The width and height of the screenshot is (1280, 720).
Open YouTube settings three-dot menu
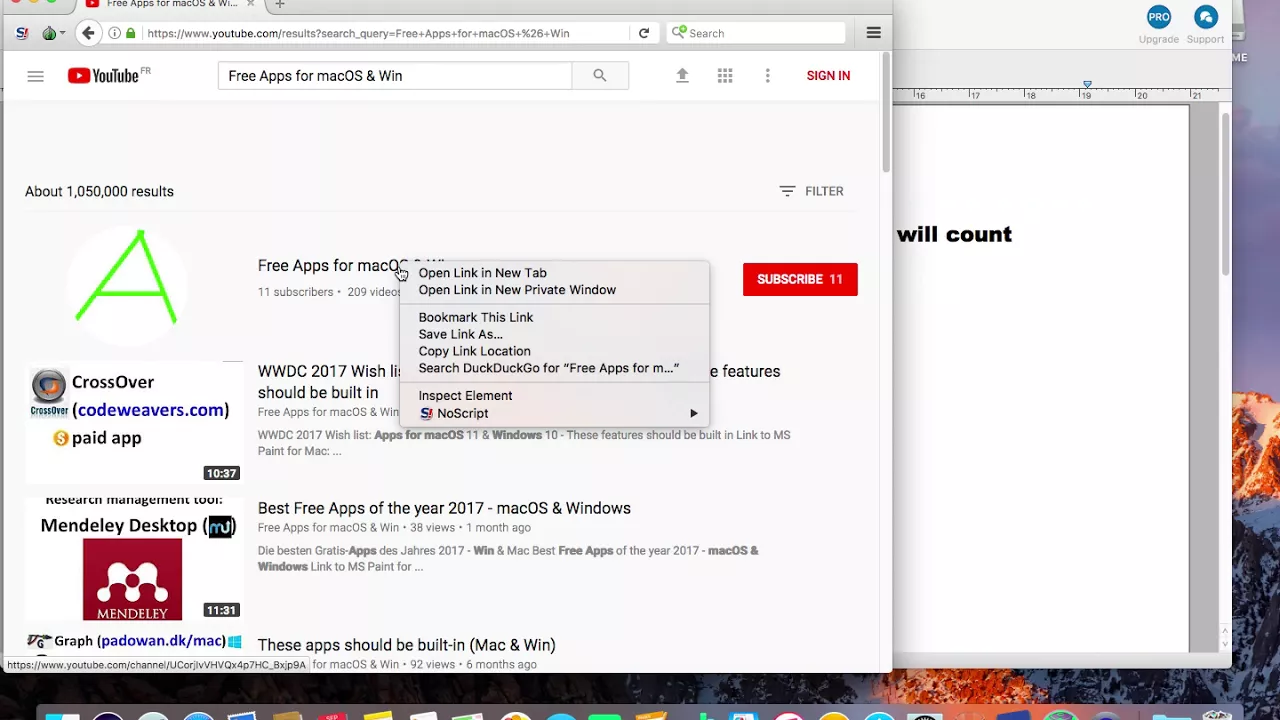pyautogui.click(x=768, y=76)
